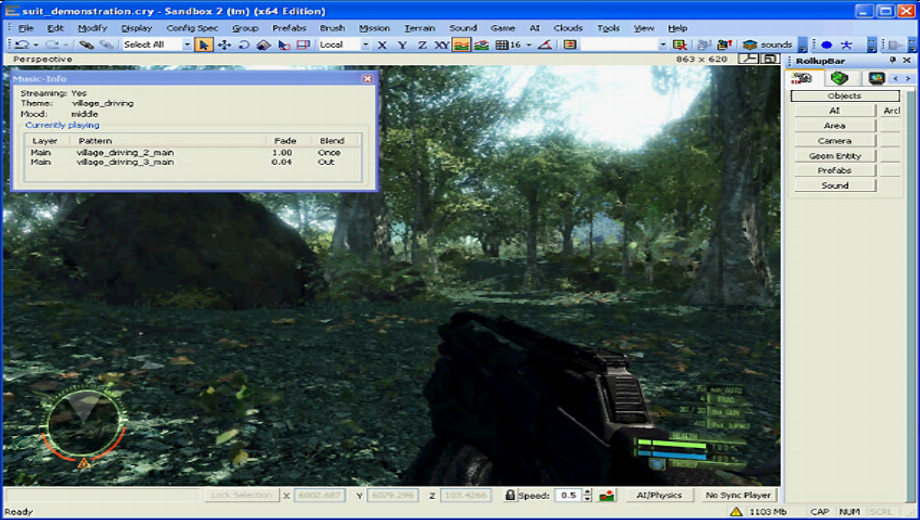Click the AI object category button
Image resolution: width=920 pixels, height=520 pixels.
click(x=835, y=110)
